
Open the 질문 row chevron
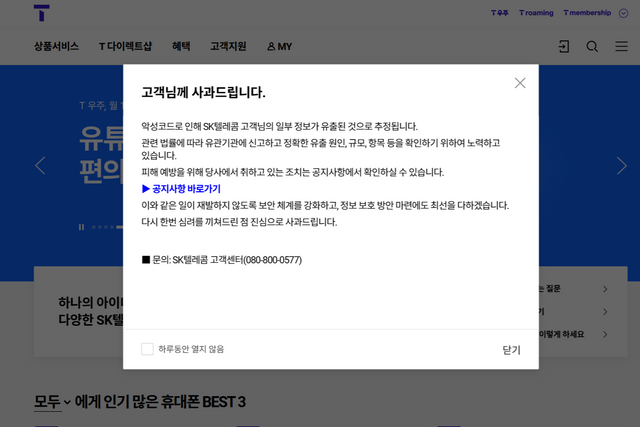coord(605,289)
